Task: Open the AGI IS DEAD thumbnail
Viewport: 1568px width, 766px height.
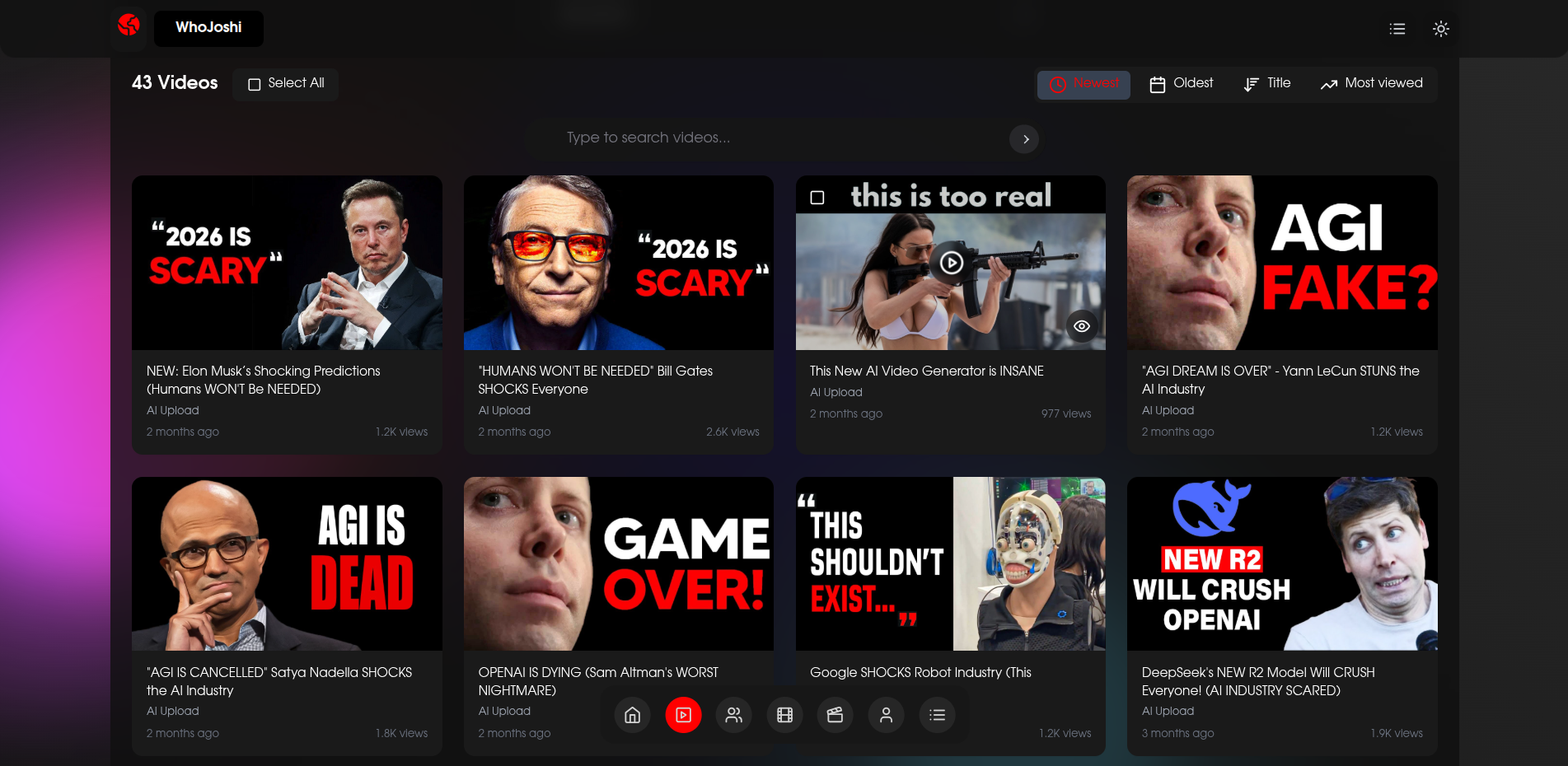Action: pyautogui.click(x=287, y=564)
